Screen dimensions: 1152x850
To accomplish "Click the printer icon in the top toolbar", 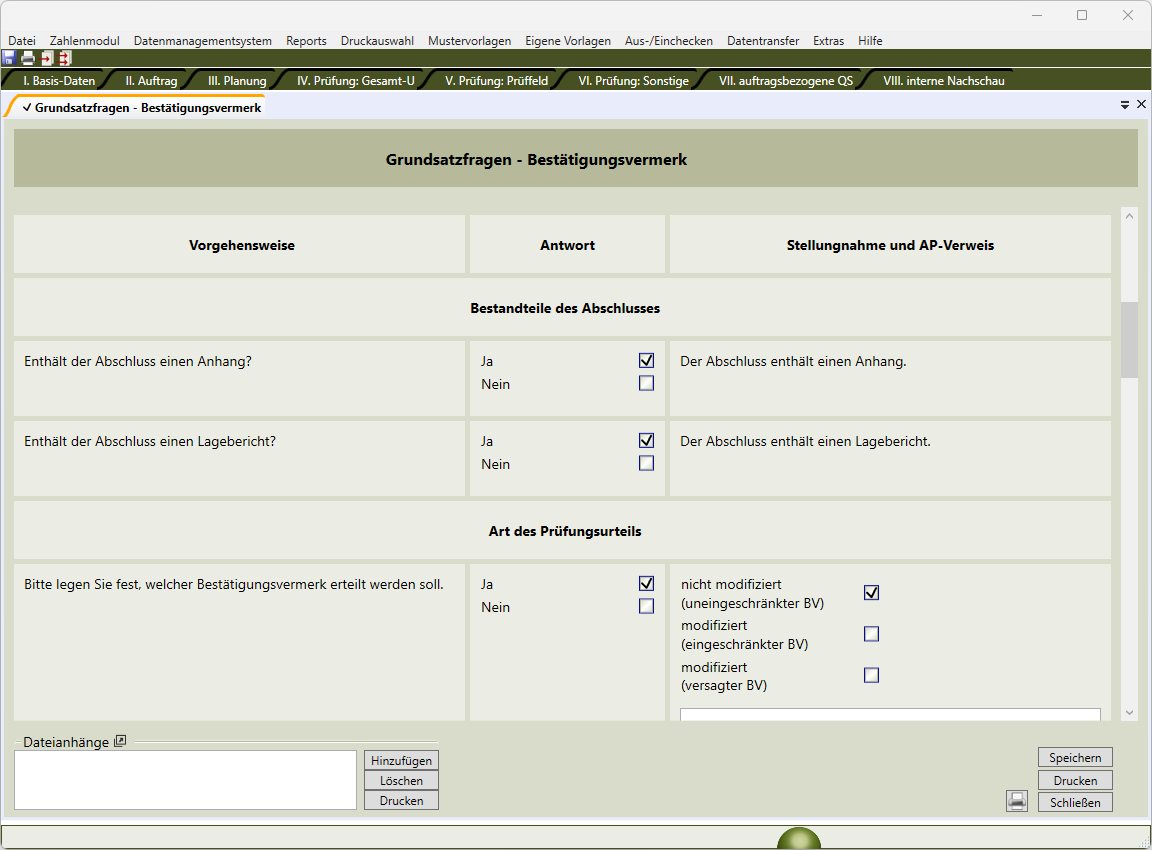I will click(28, 58).
